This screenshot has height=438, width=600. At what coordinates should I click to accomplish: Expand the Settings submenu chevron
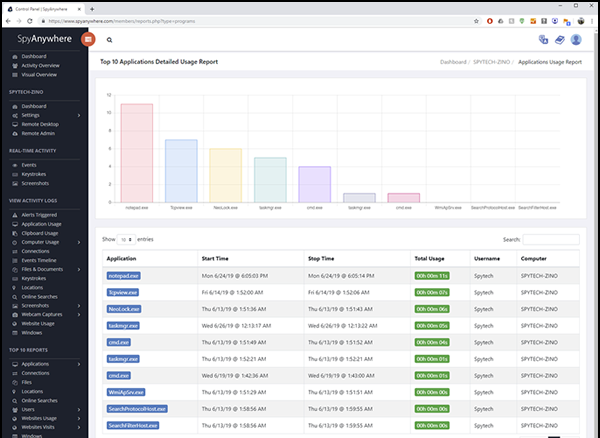tap(79, 115)
